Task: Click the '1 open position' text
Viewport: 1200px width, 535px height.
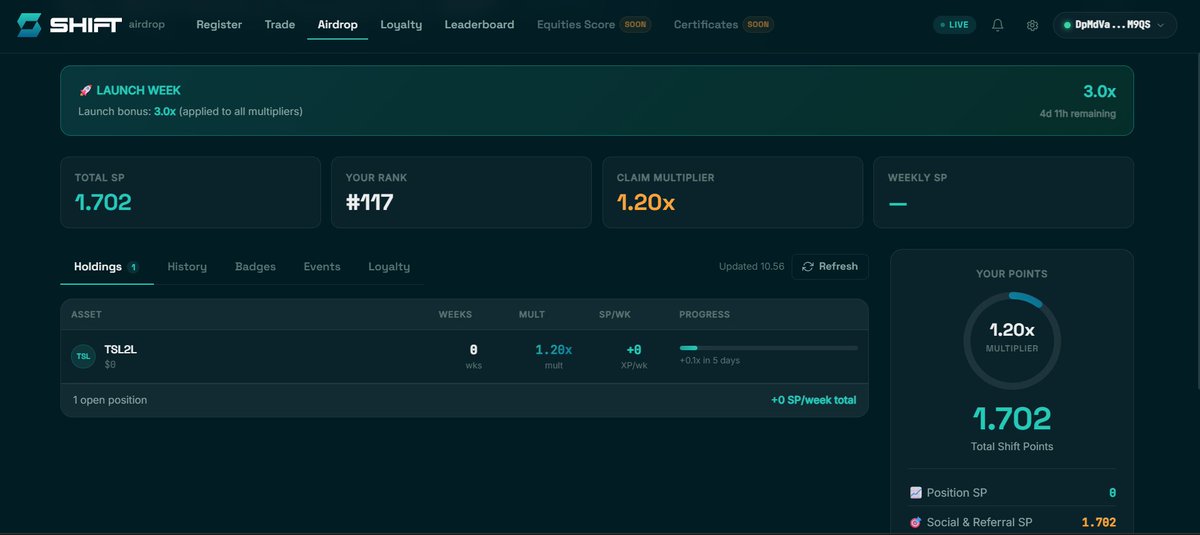Action: [110, 400]
